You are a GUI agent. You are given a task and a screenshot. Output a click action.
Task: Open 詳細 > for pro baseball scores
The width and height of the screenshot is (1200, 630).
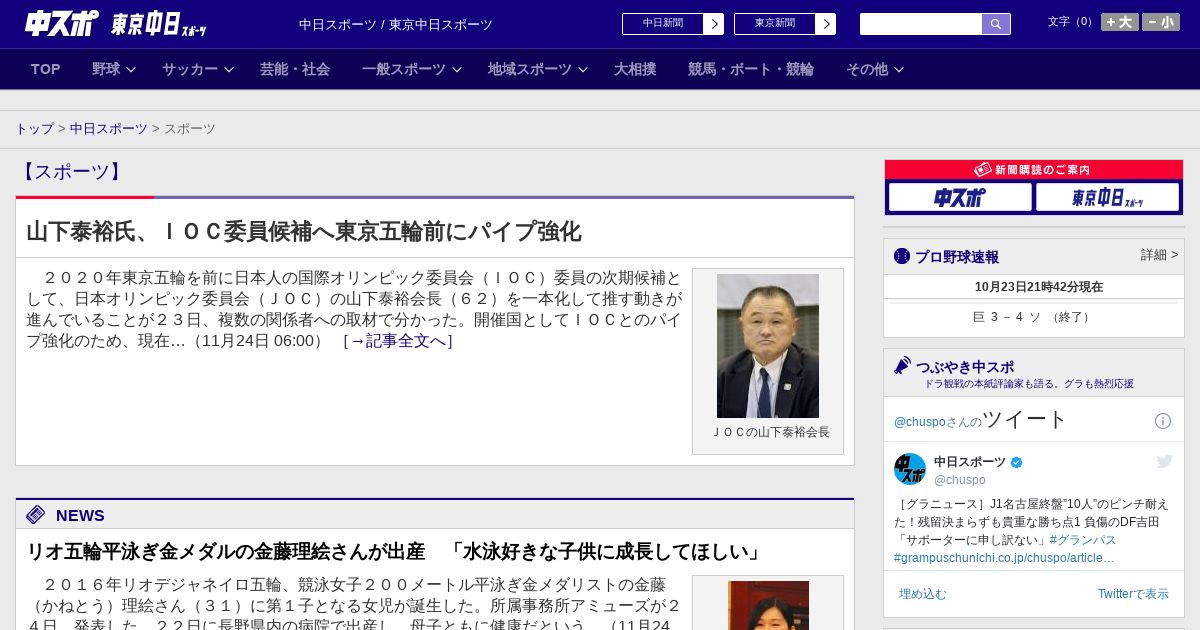point(1159,255)
